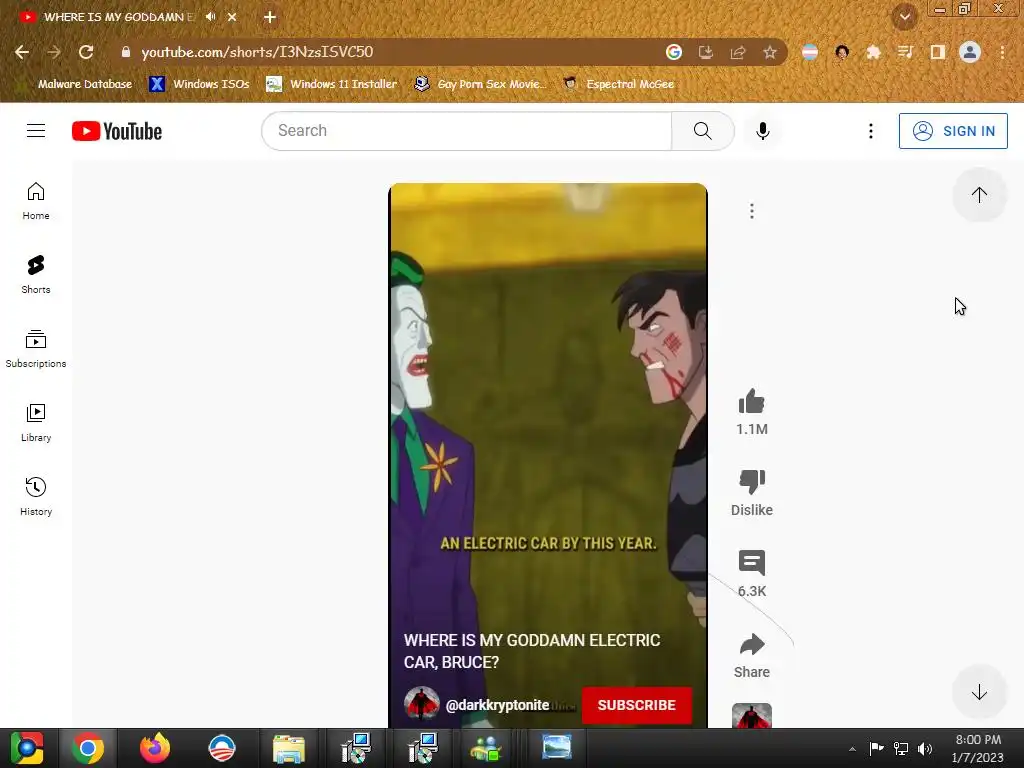
Task: Open History in the sidebar
Action: click(x=36, y=496)
